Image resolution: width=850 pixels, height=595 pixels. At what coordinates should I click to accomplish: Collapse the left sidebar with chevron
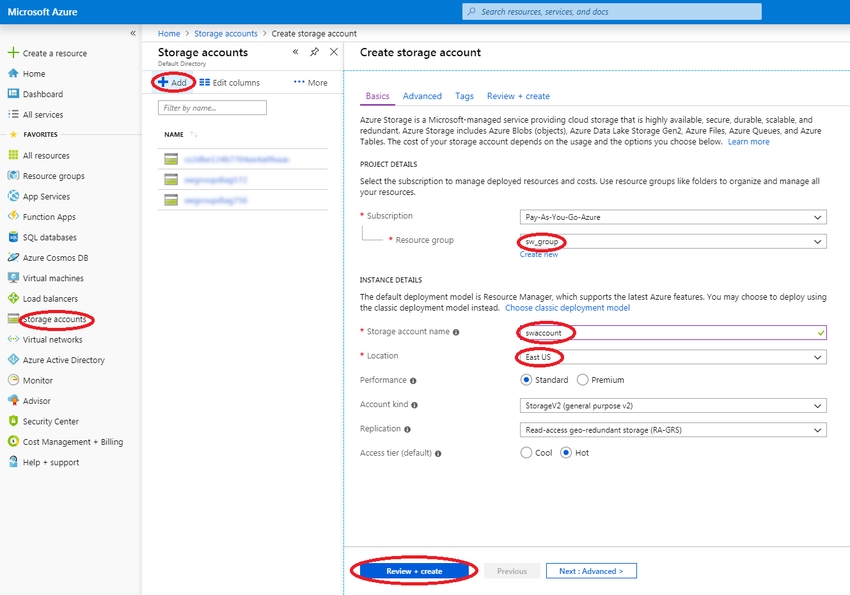pos(133,34)
